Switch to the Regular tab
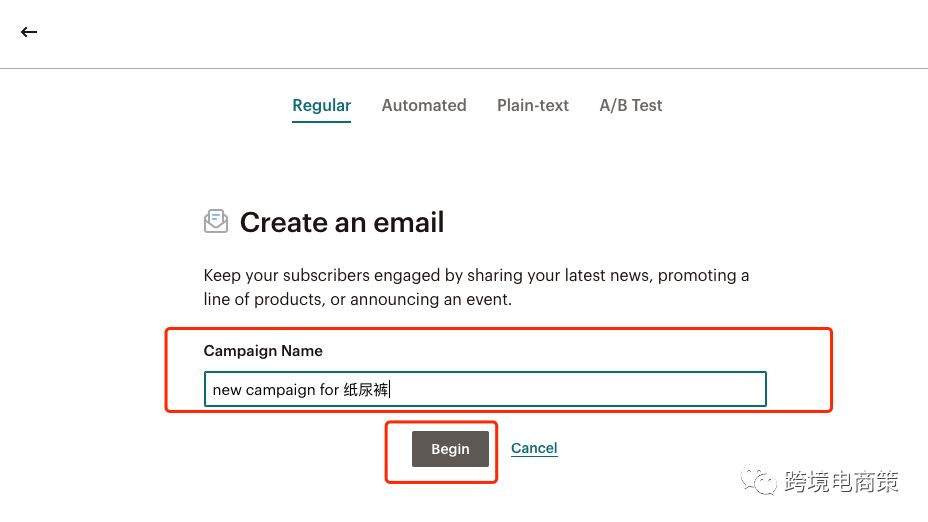 coord(321,105)
